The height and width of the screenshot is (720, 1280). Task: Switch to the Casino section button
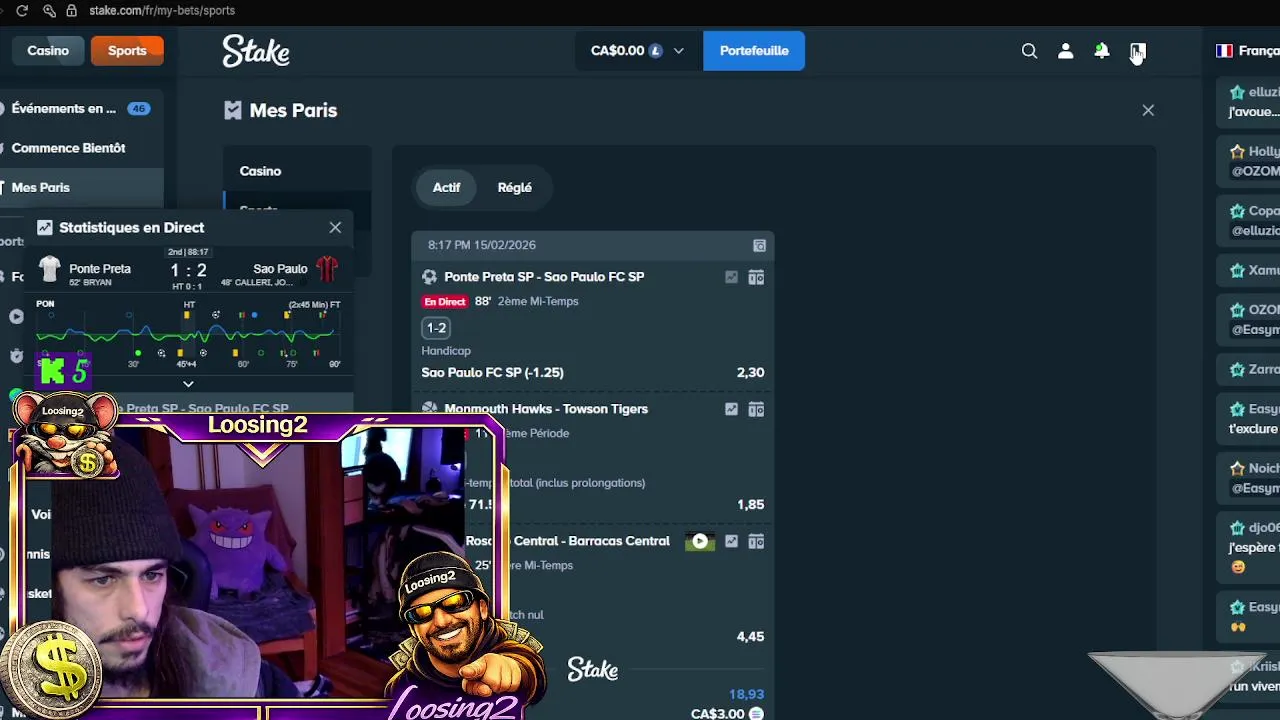click(48, 50)
